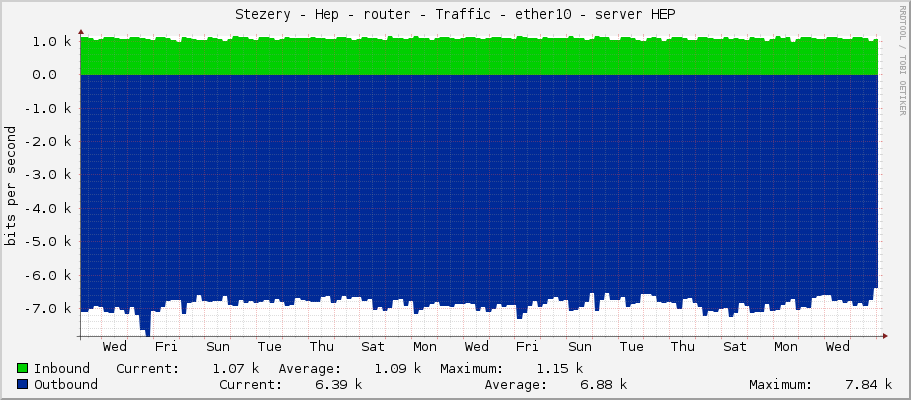Image resolution: width=911 pixels, height=400 pixels.
Task: Click the Inbound average value 1.09 k
Action: (x=397, y=369)
